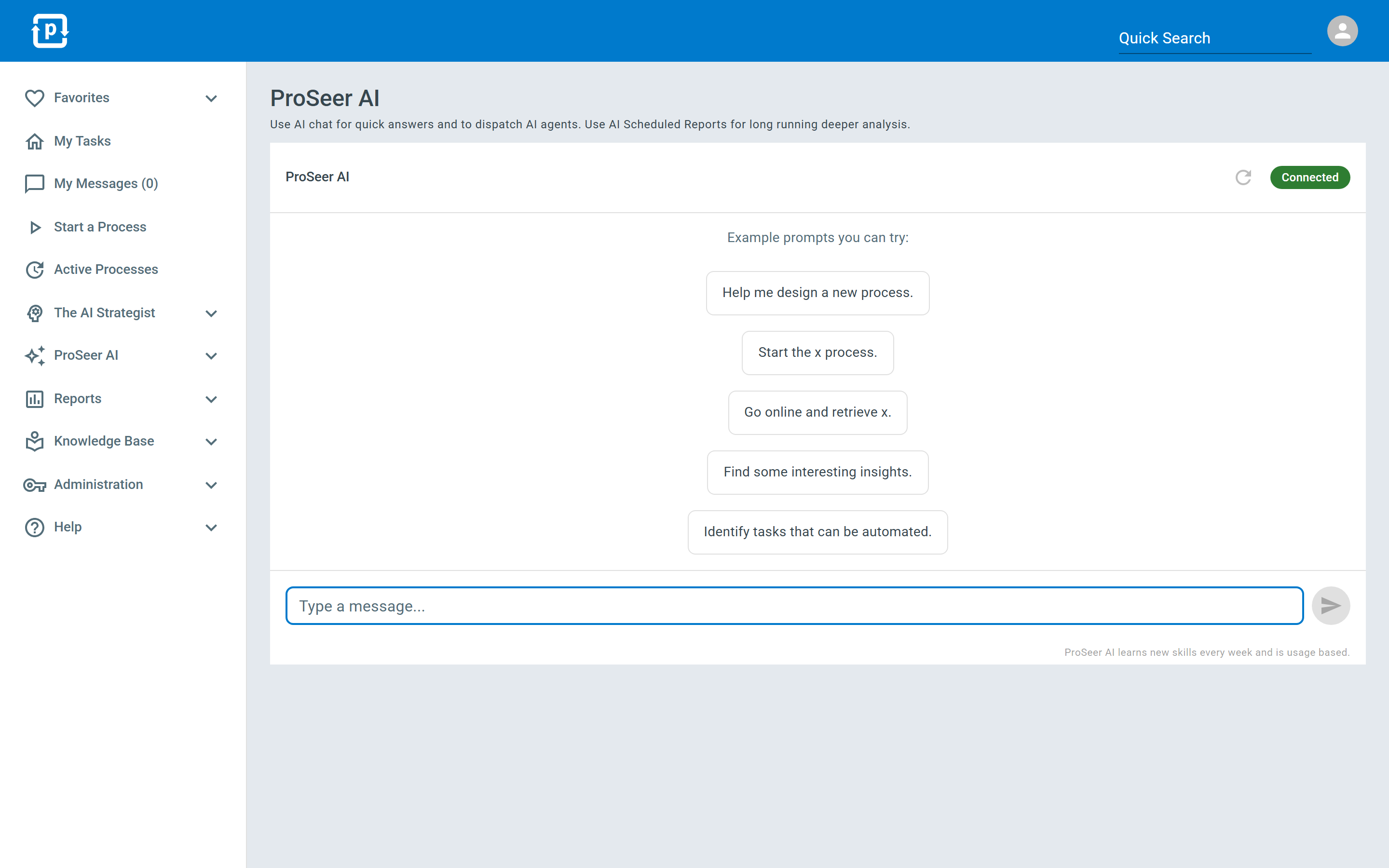Expand the Reports chevron

tap(211, 399)
